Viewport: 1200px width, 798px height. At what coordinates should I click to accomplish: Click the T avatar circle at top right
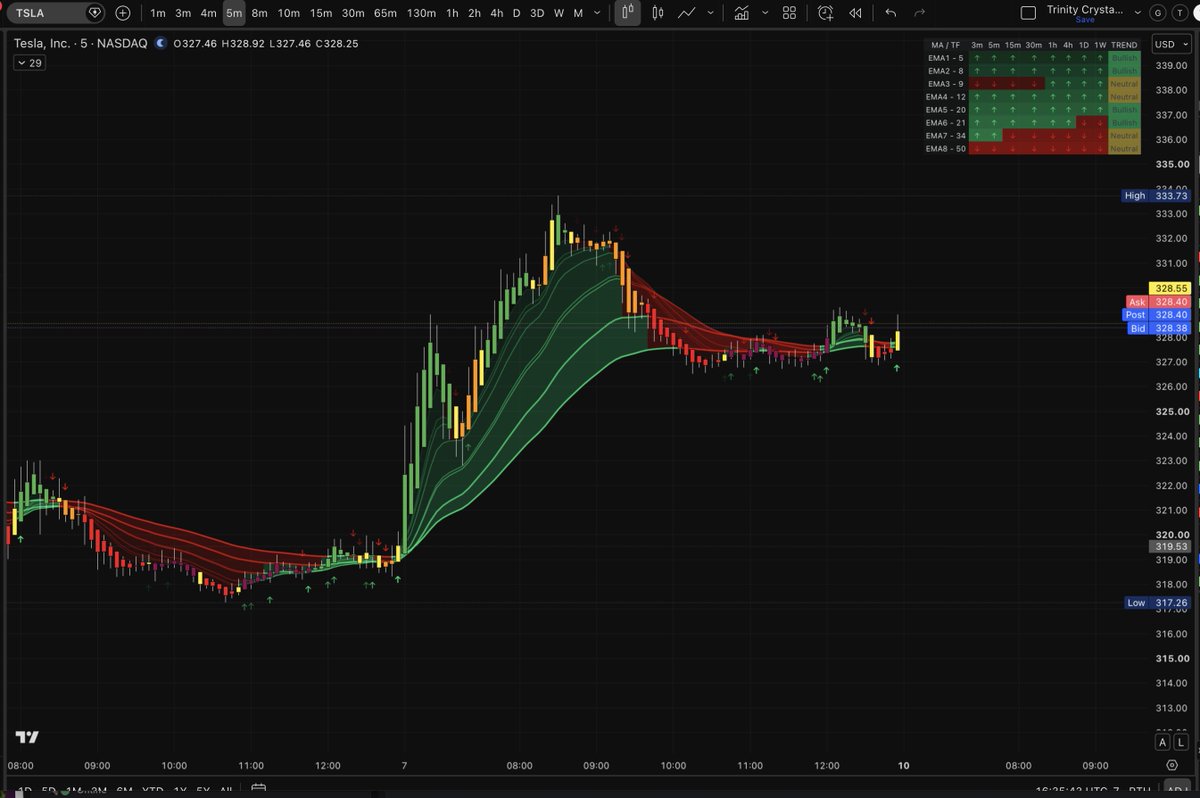click(1179, 13)
